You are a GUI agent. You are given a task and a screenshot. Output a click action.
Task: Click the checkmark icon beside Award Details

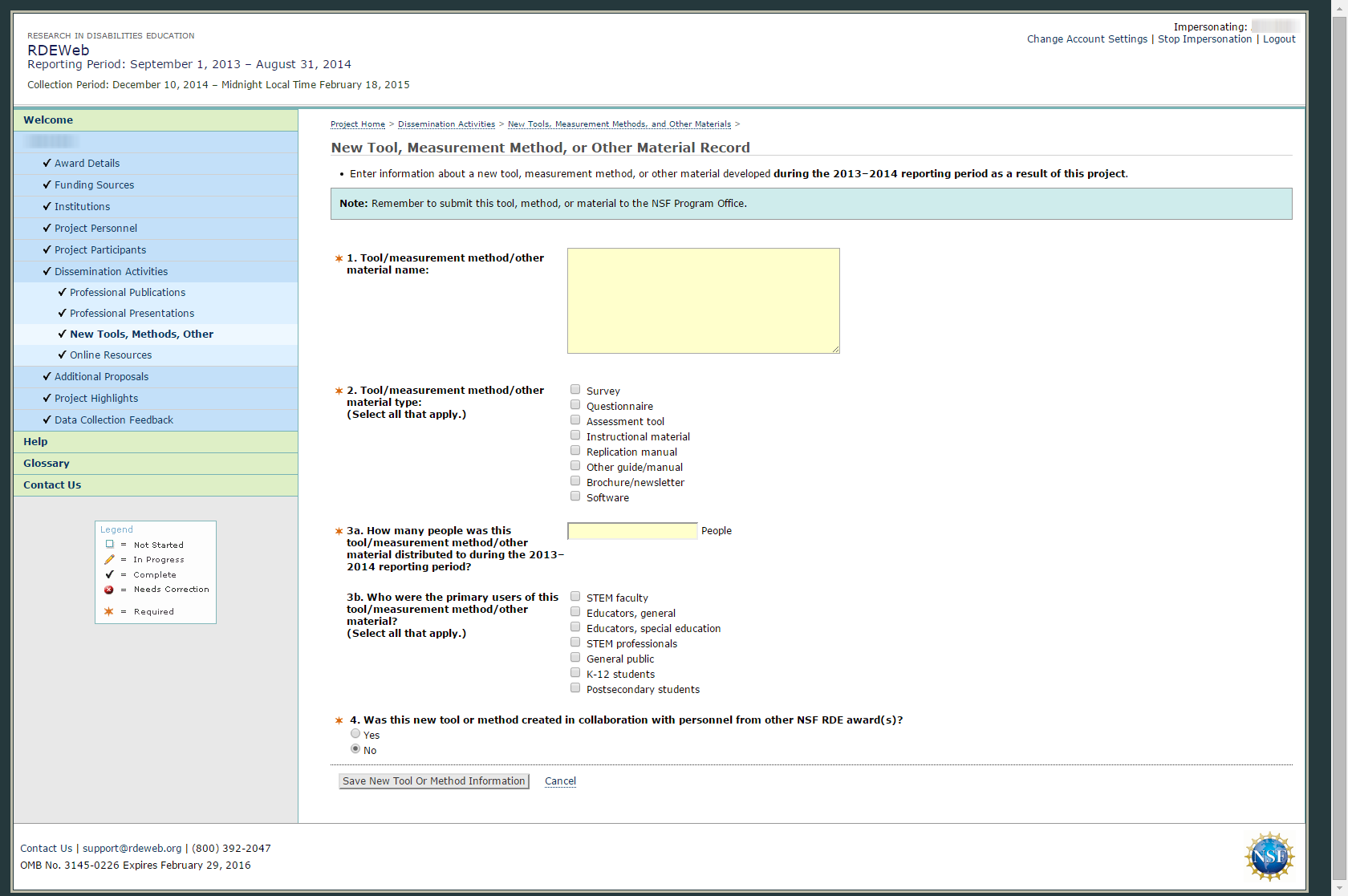pos(47,163)
